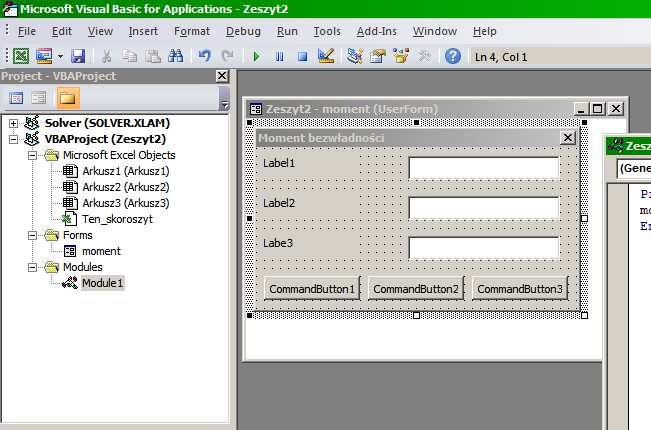Click the text box next to Label2
This screenshot has height=430, width=651.
484,208
